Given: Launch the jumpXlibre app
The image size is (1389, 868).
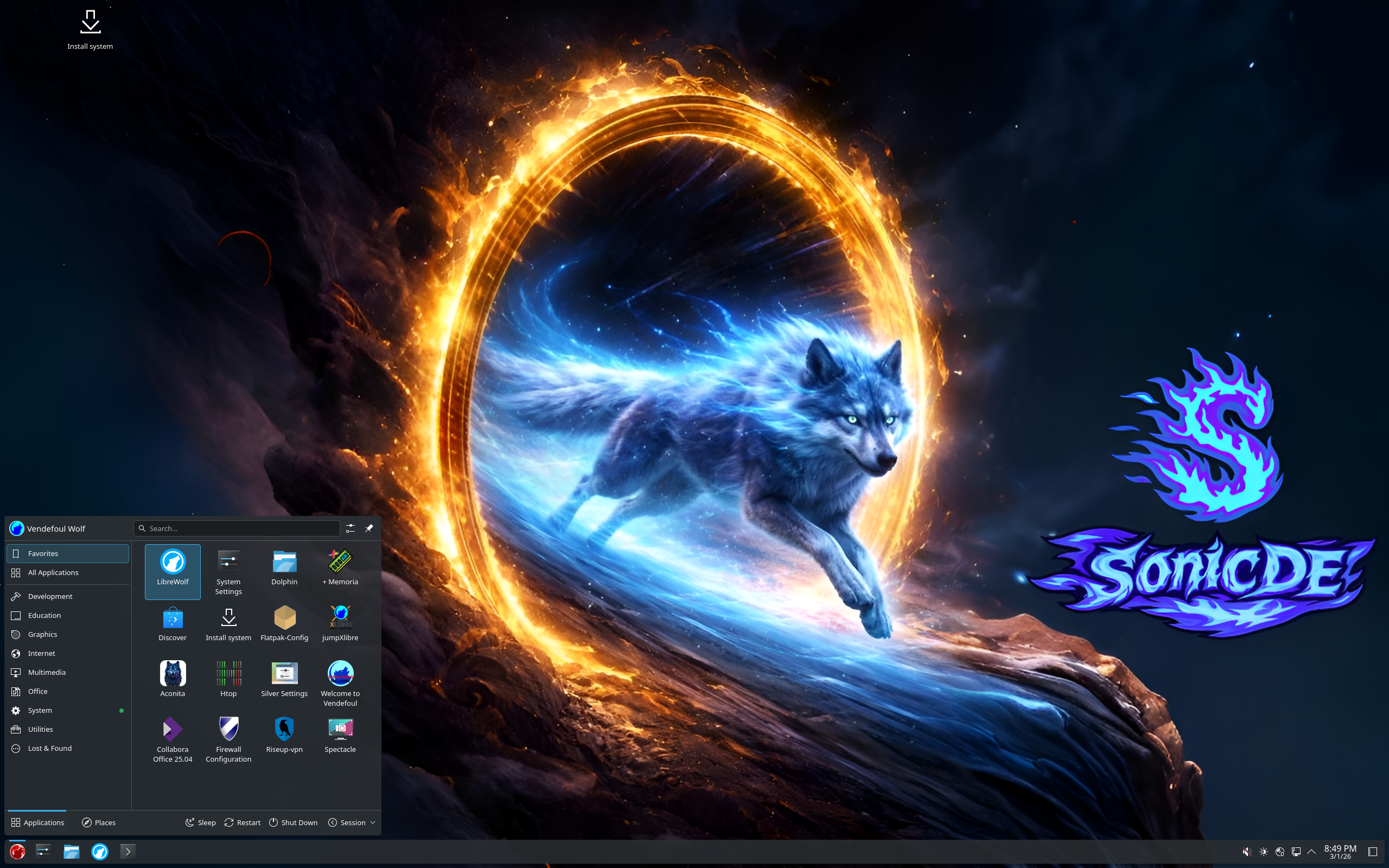Looking at the screenshot, I should [340, 623].
